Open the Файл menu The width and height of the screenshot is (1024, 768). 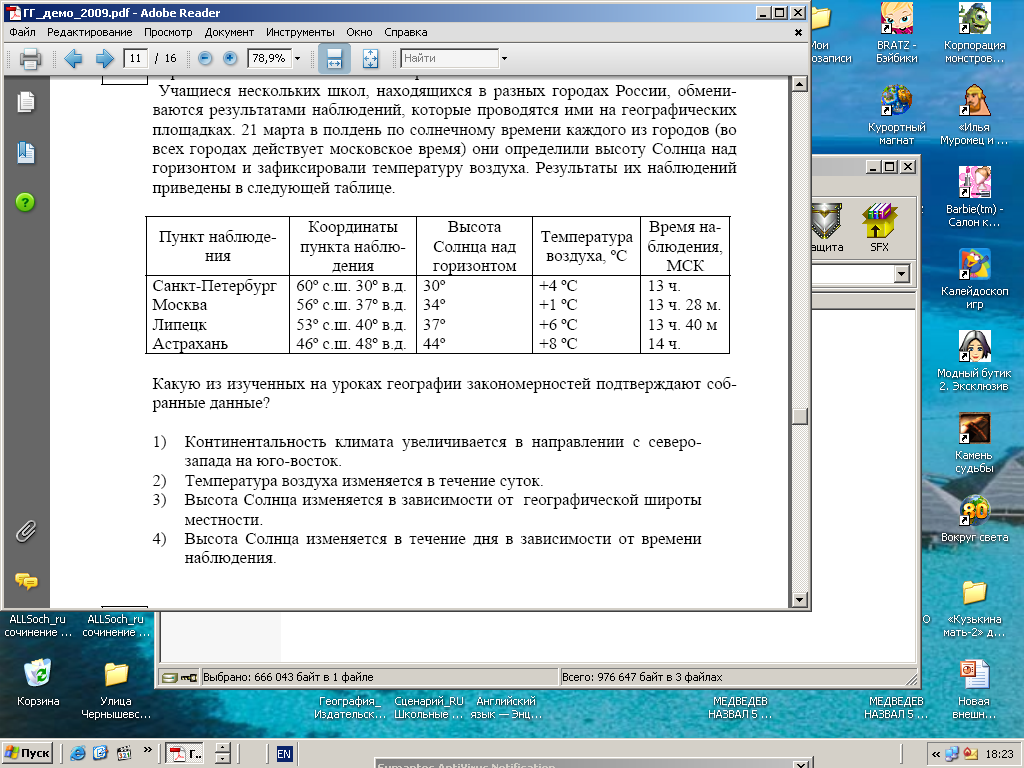click(x=23, y=32)
